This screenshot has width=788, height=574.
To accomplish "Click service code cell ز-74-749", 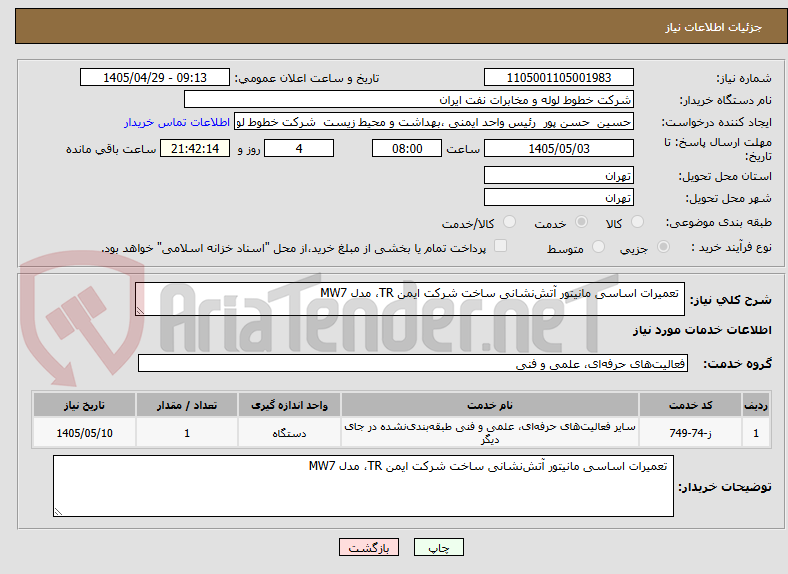I will (x=691, y=433).
